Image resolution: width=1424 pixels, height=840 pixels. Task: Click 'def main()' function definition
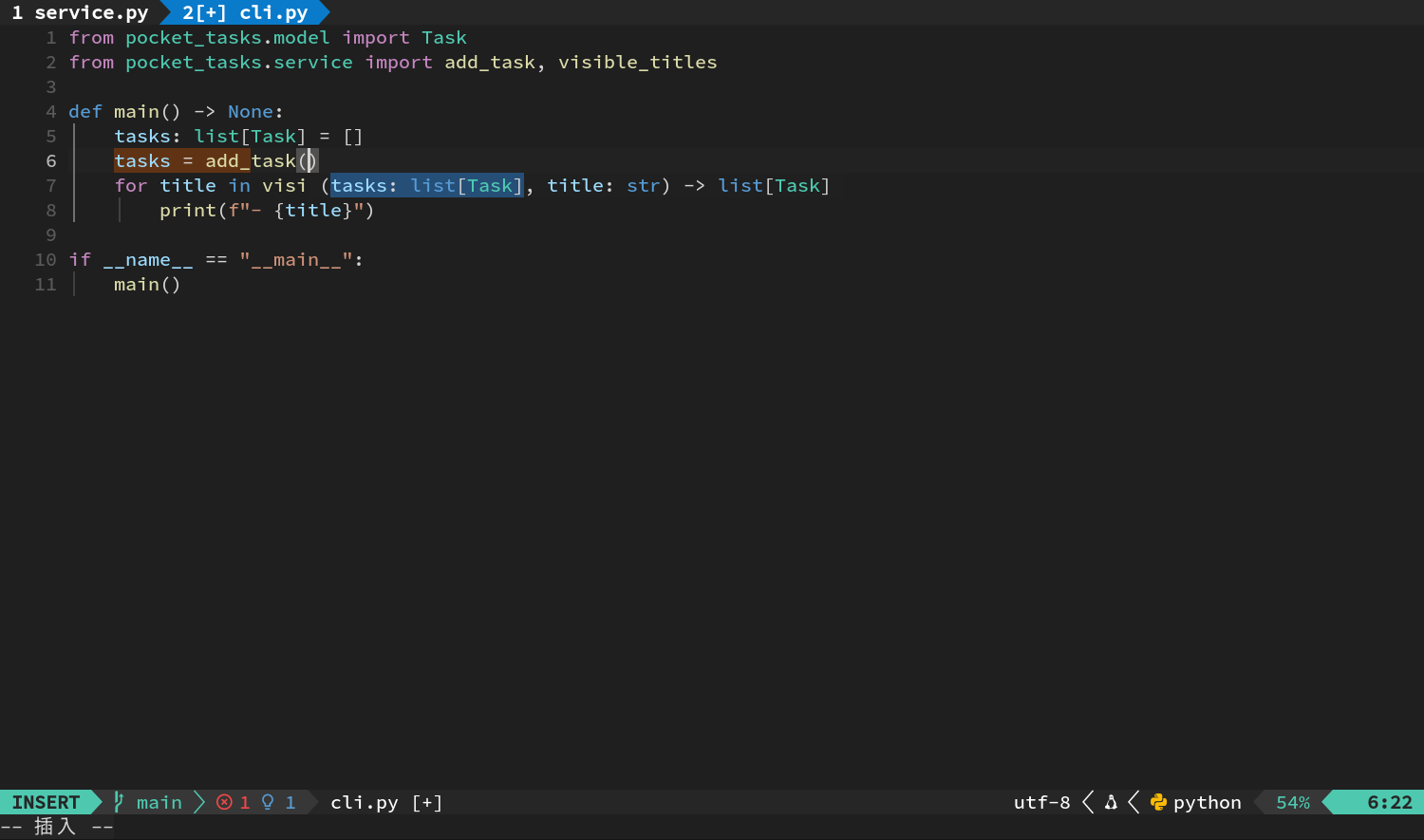(124, 112)
